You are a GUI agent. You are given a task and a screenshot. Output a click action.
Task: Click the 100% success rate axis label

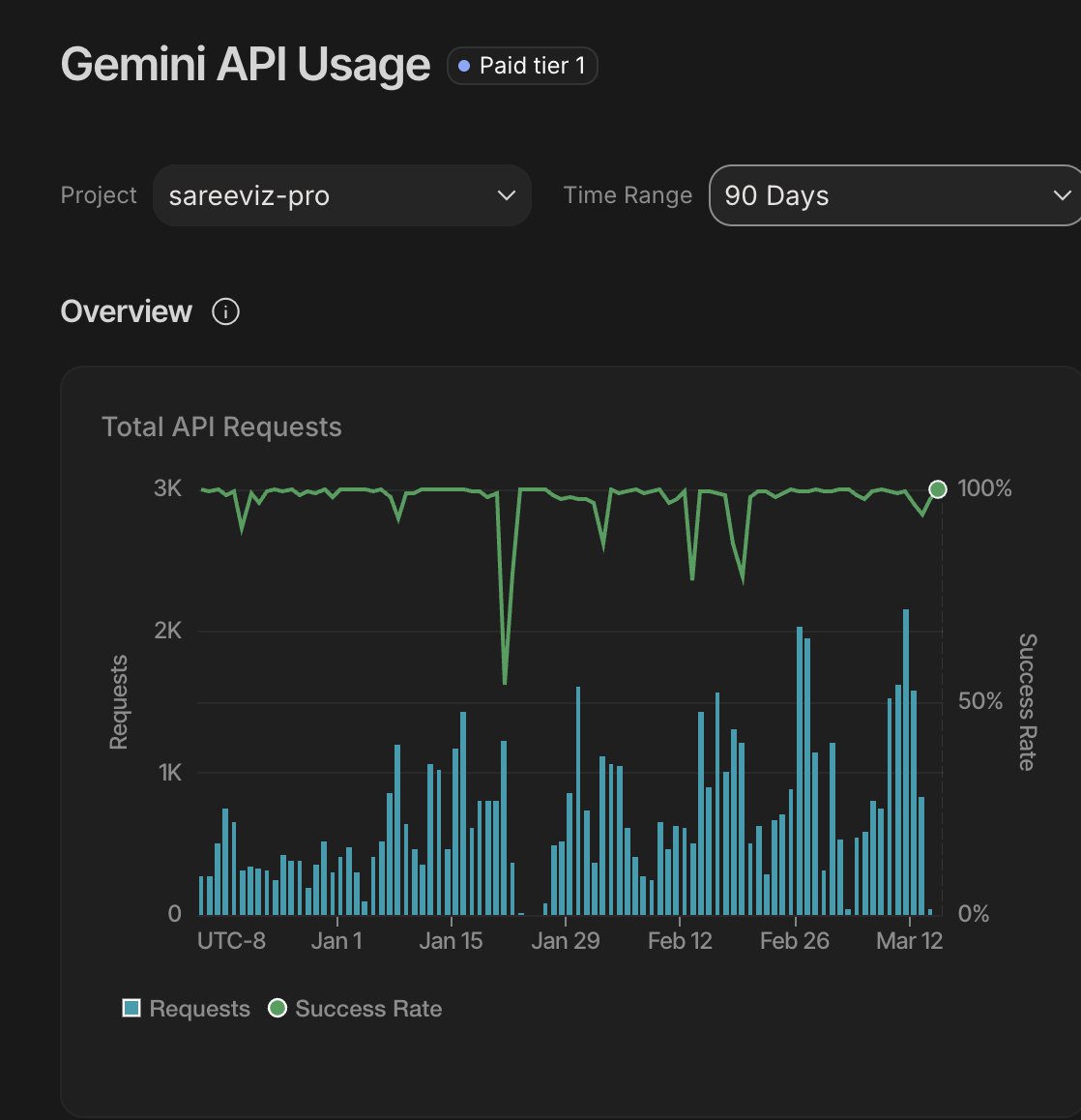tap(984, 488)
